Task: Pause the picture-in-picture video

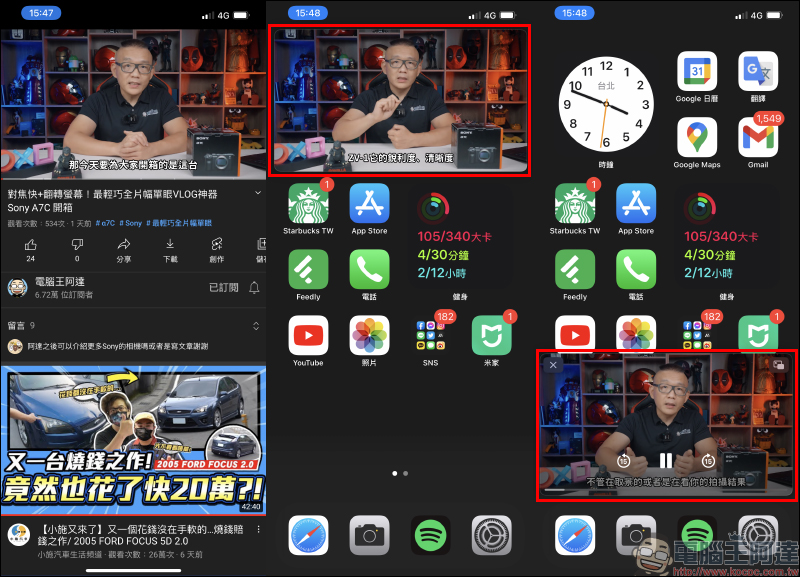Action: click(x=666, y=461)
